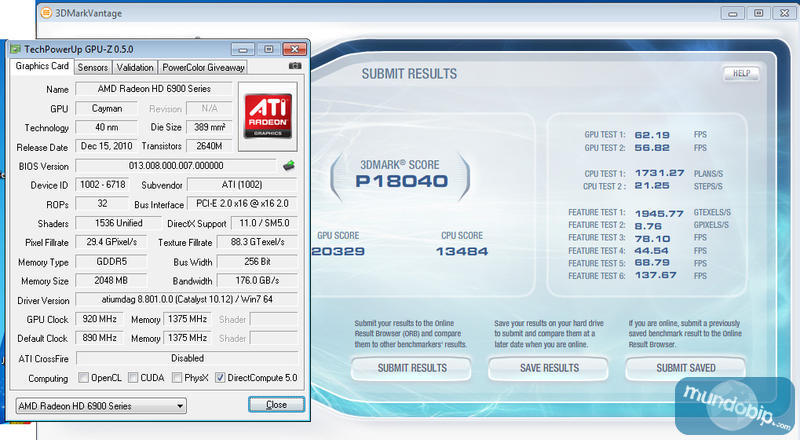Viewport: 800px width, 440px height.
Task: Click the Pixel Fillrate value 29.4 GPixel/s
Action: (111, 242)
